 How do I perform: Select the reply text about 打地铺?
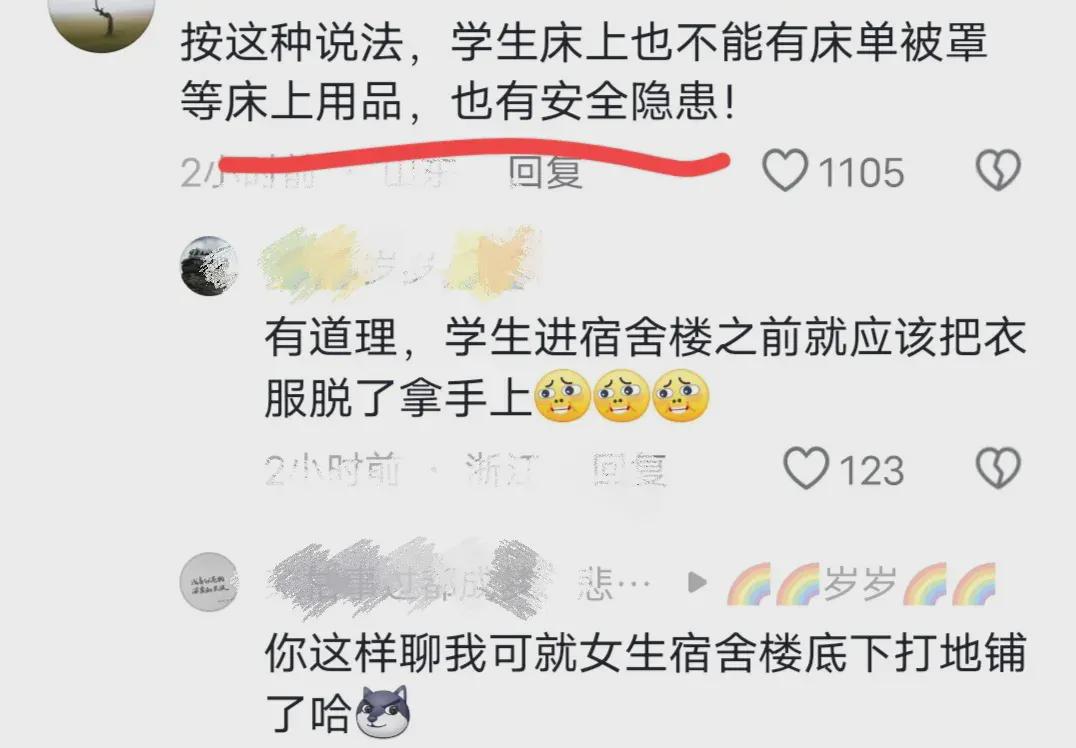click(x=645, y=682)
